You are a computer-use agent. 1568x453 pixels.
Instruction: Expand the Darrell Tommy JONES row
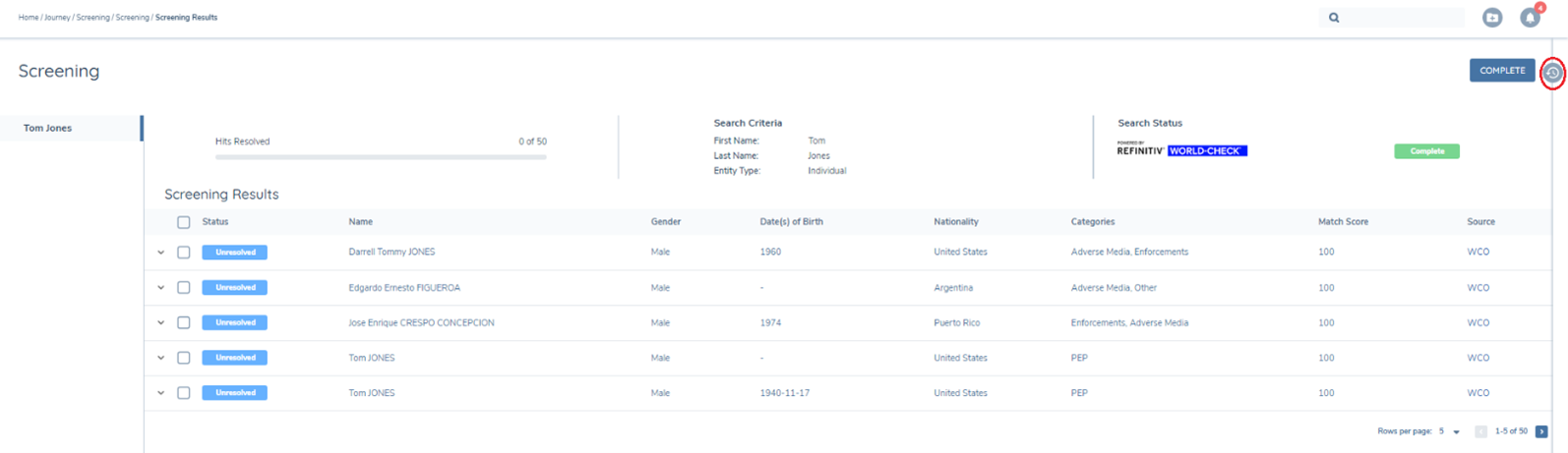pos(161,253)
